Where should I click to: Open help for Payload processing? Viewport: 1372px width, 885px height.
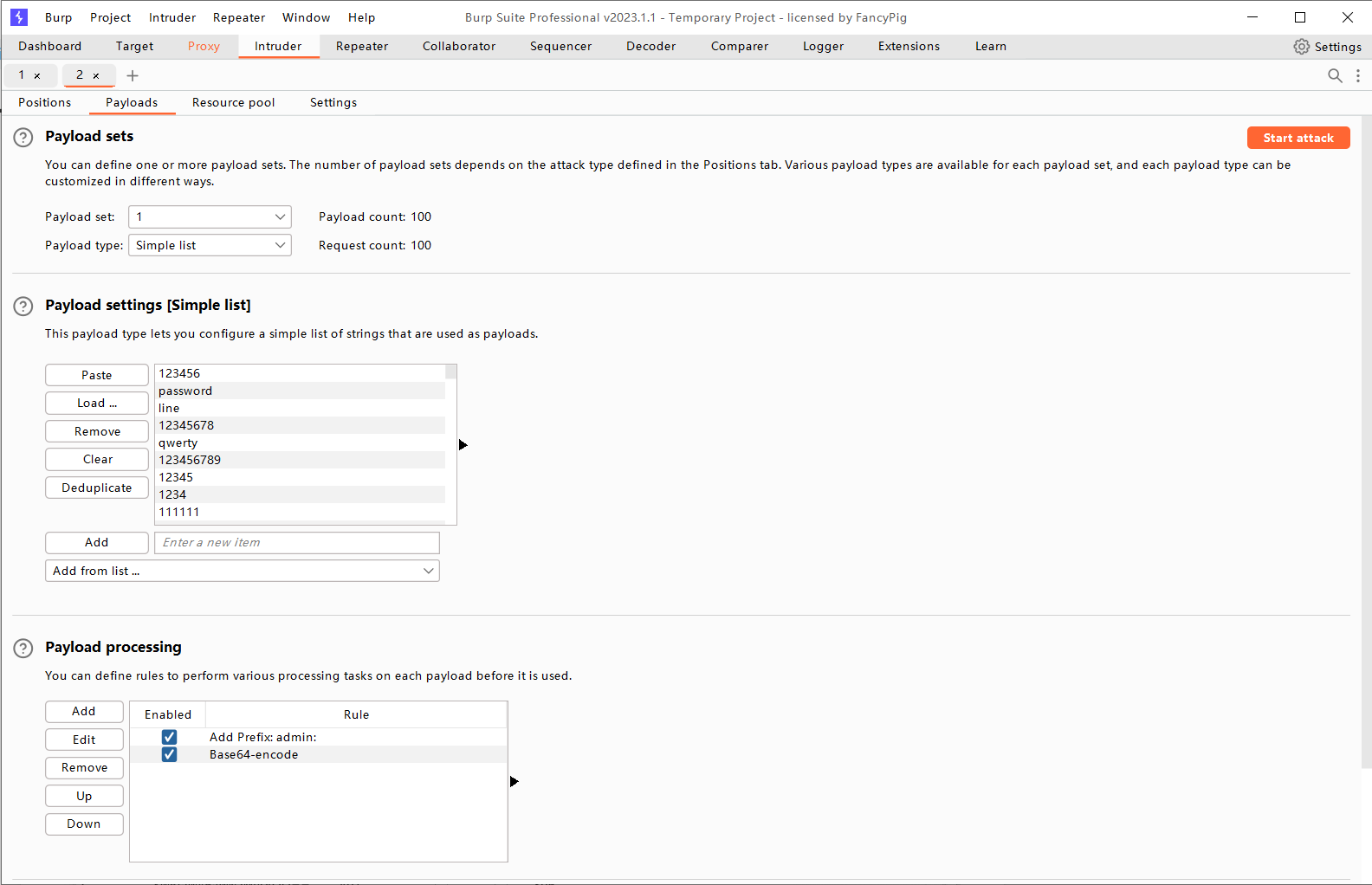tap(23, 648)
